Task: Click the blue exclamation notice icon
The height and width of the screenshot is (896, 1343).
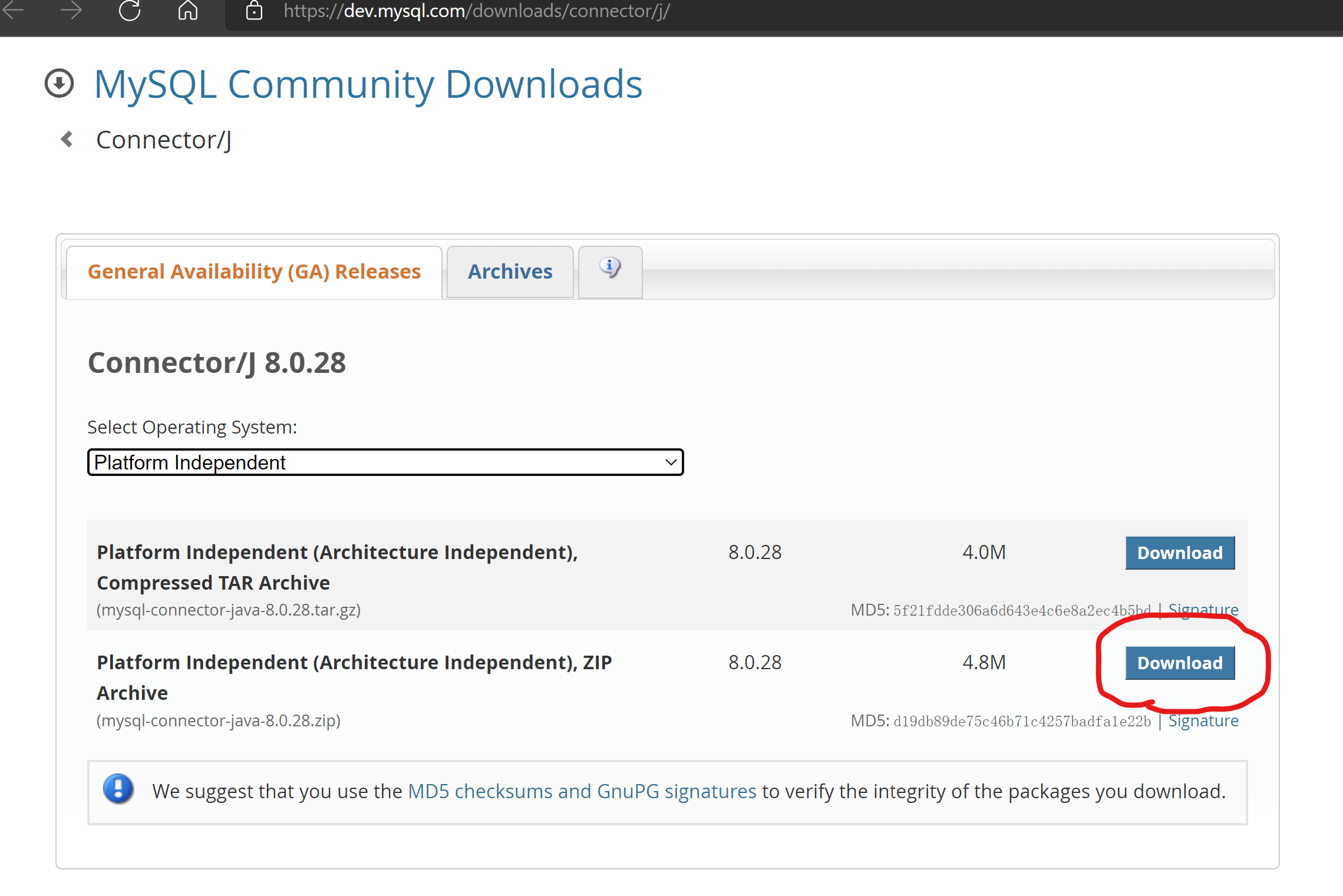Action: click(x=118, y=789)
